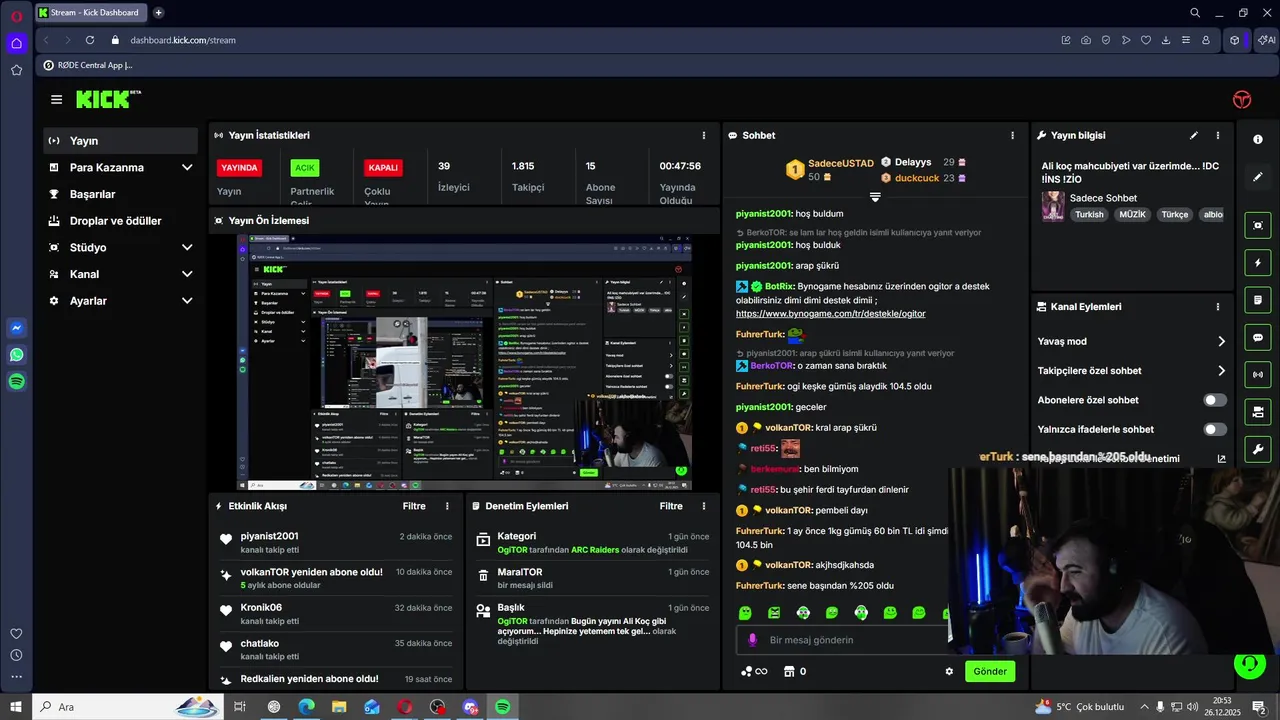Click the Windows taskbar search box Ara
This screenshot has width=1280, height=720.
pos(127,707)
